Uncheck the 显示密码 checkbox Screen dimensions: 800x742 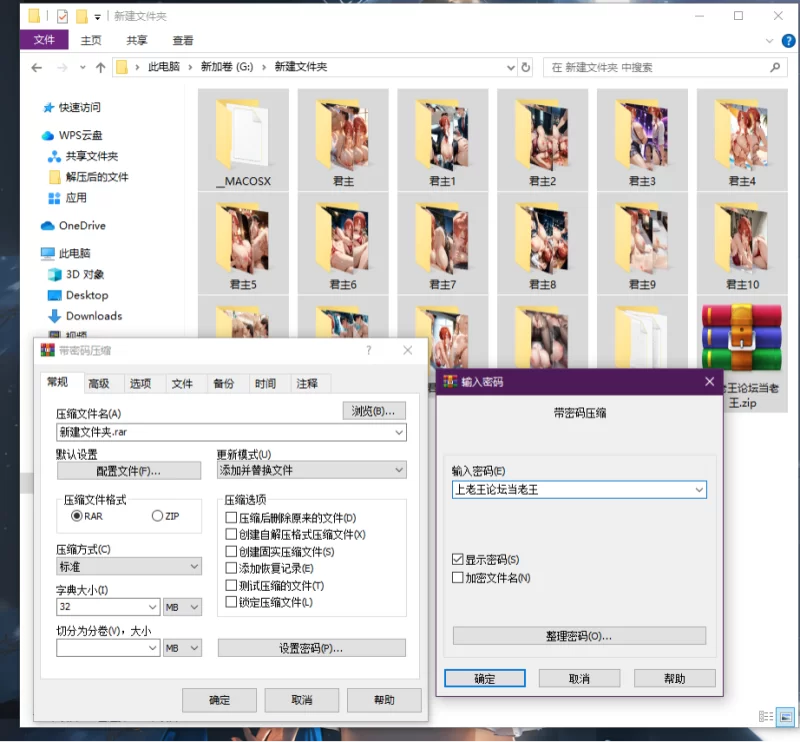(x=458, y=560)
